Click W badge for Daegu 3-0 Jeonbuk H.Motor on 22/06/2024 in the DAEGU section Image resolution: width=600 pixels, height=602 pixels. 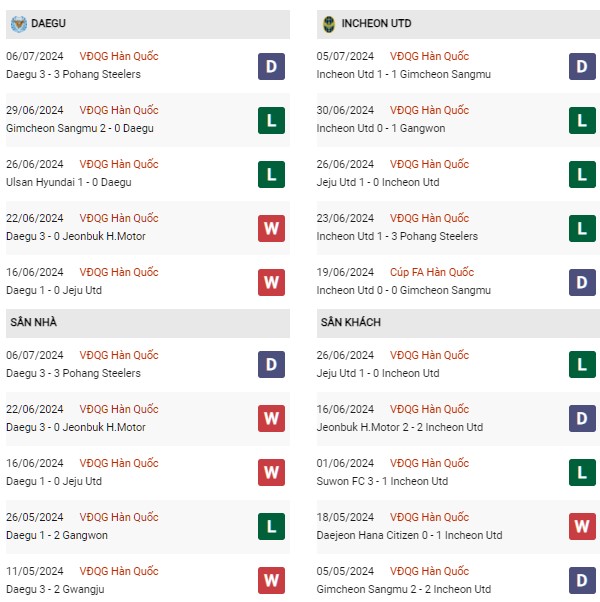(271, 228)
